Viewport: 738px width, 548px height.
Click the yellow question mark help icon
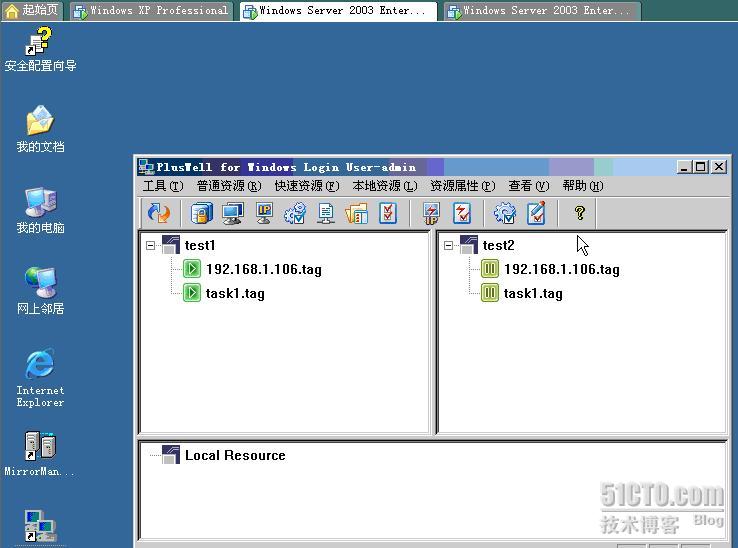point(580,213)
